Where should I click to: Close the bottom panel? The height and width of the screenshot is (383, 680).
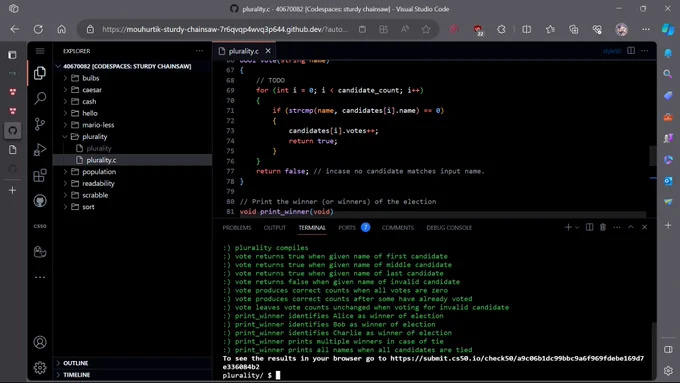(644, 227)
